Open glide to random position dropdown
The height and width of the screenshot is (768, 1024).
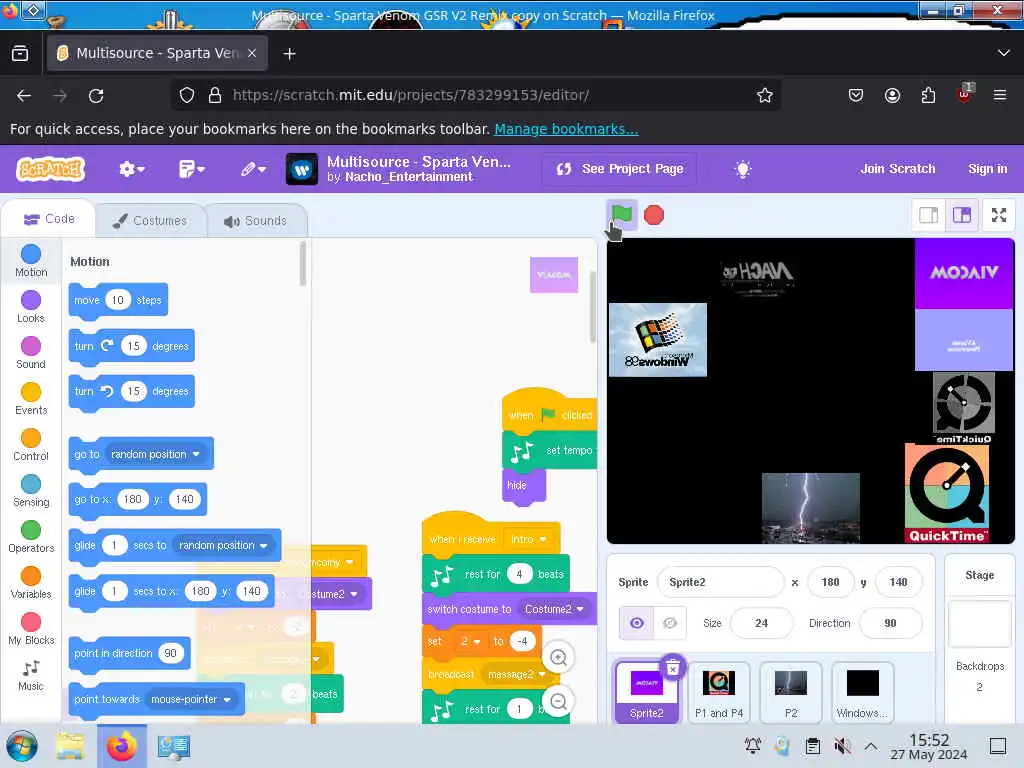click(224, 545)
